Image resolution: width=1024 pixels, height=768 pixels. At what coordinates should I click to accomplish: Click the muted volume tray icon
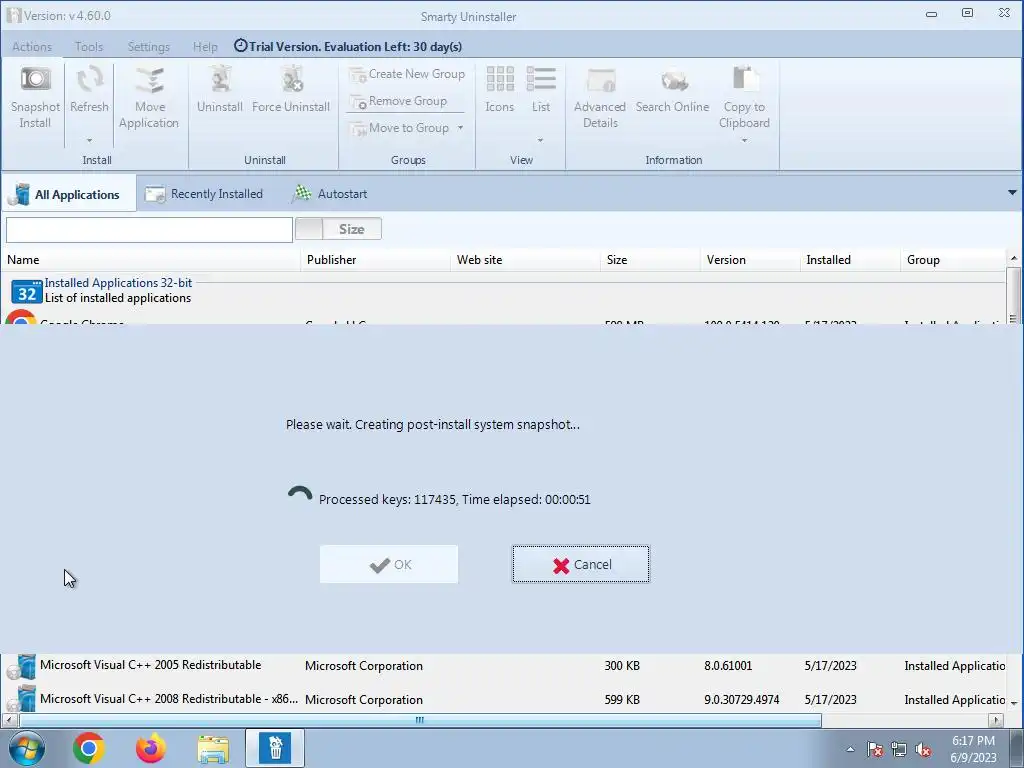(923, 750)
